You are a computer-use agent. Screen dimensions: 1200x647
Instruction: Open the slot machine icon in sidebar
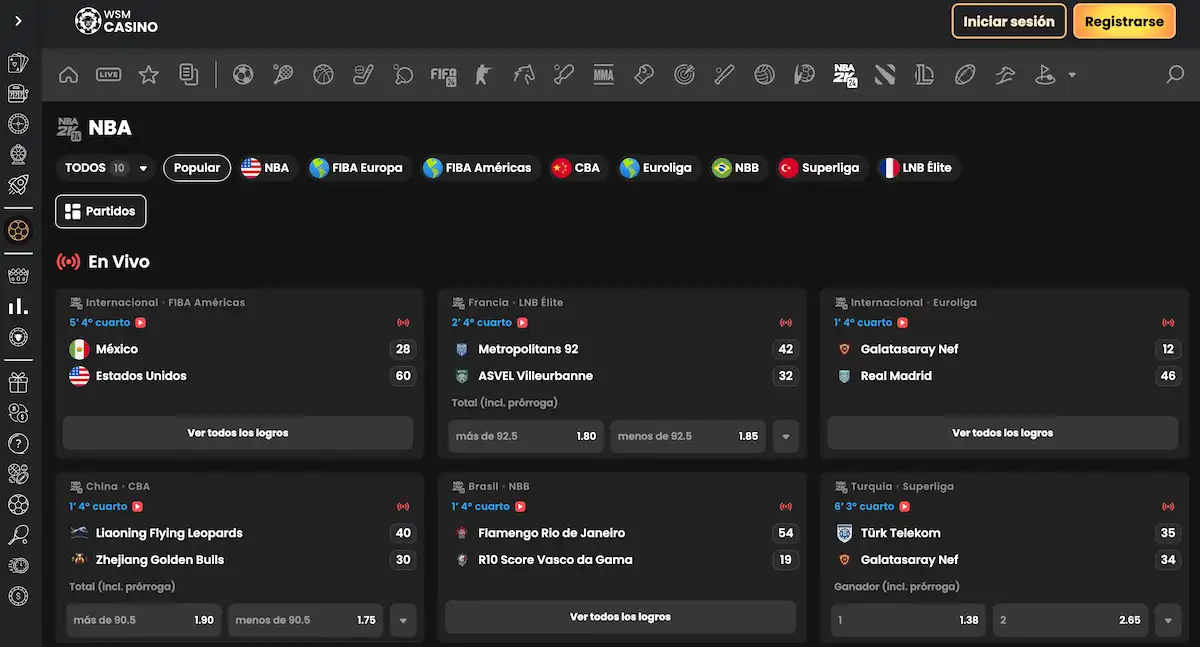18,94
